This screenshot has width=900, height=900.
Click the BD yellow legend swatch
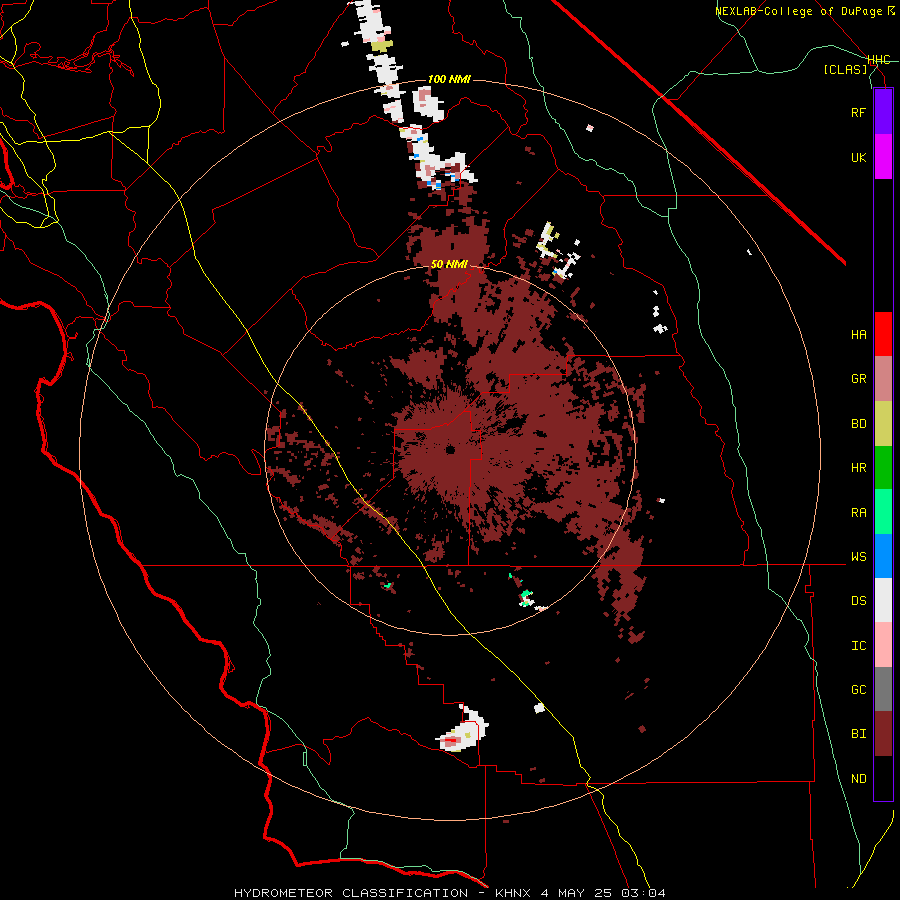[x=883, y=424]
